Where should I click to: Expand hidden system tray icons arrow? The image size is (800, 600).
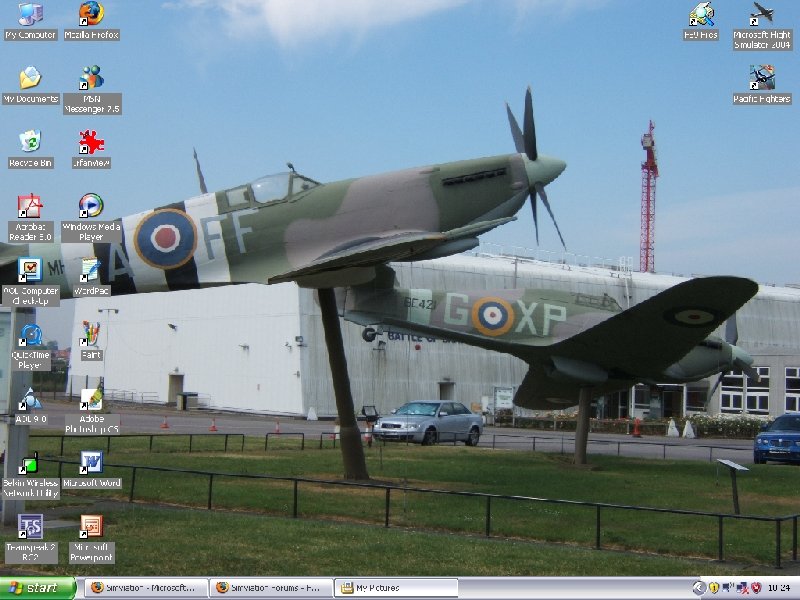tap(698, 588)
